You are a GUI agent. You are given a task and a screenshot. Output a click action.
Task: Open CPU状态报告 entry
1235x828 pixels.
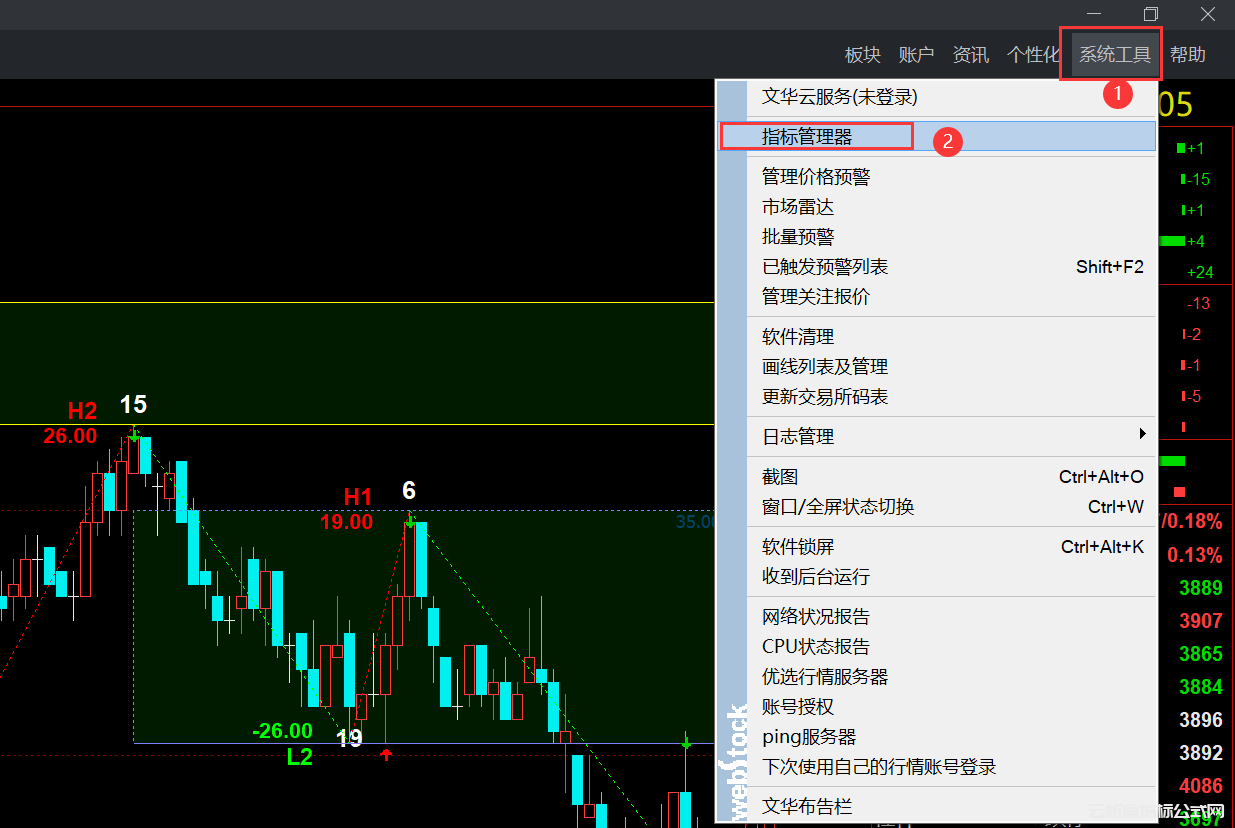[x=952, y=647]
